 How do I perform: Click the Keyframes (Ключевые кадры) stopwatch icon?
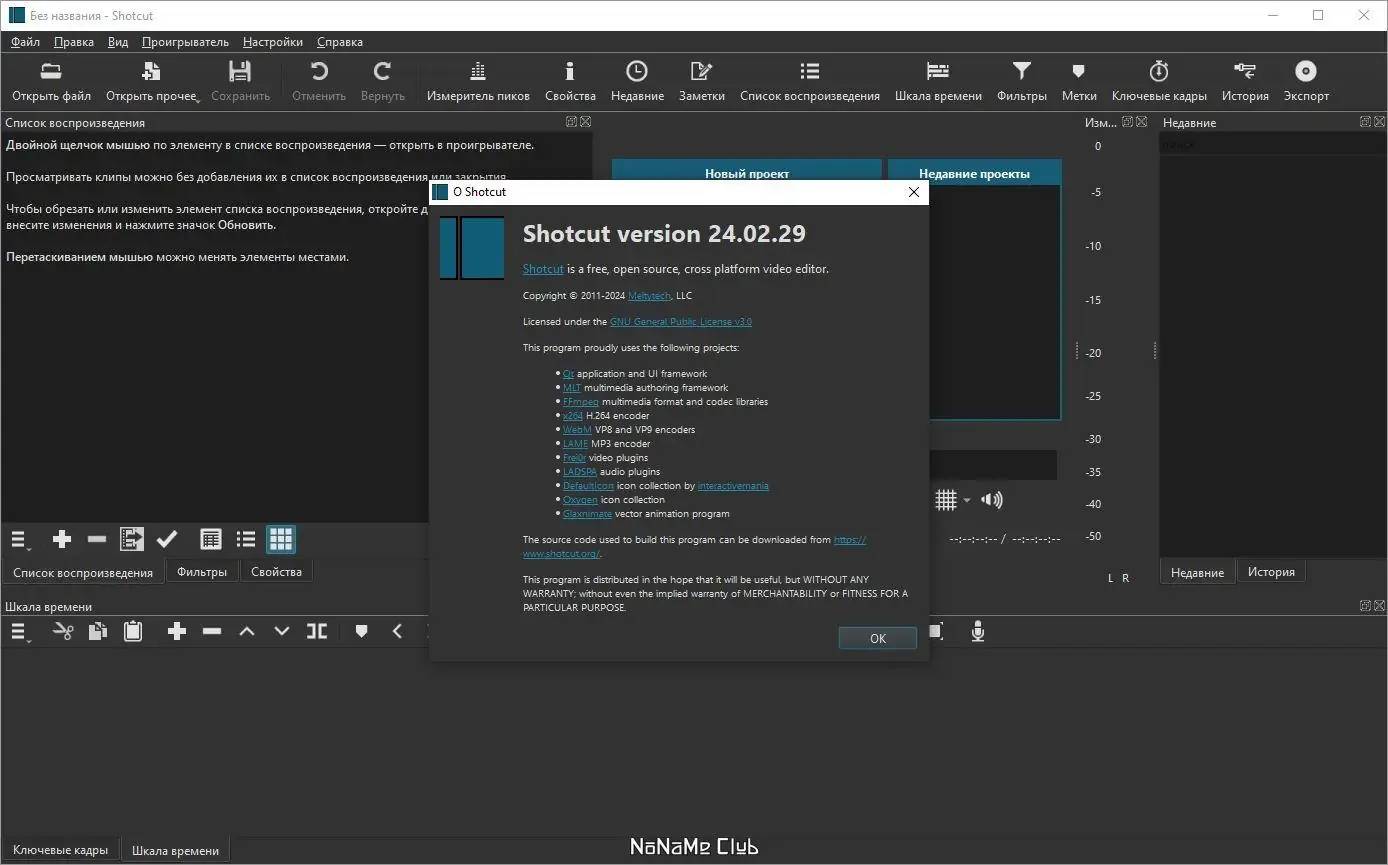coord(1159,72)
